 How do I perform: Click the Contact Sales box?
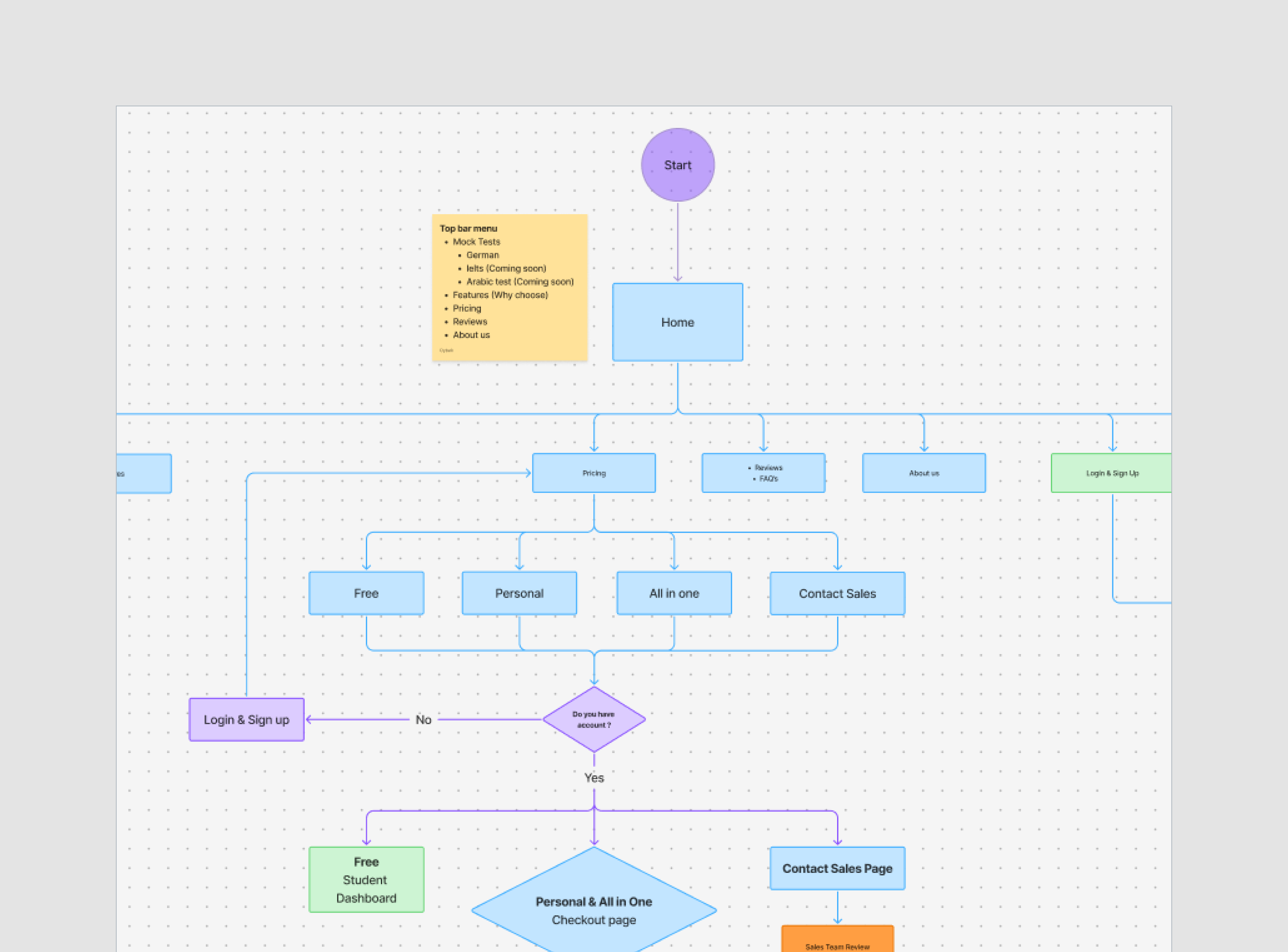click(837, 594)
